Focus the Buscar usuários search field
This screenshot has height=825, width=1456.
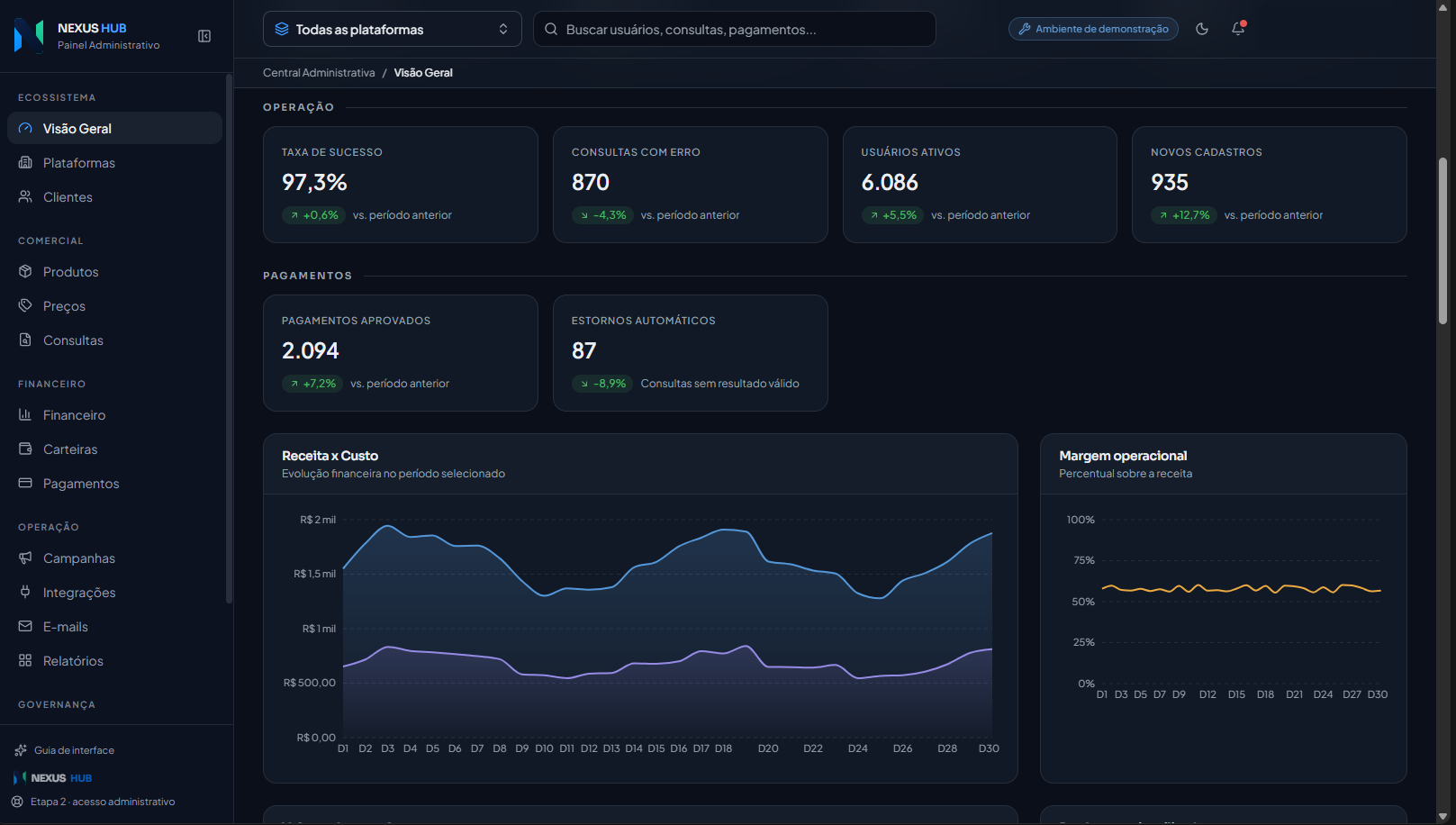tap(735, 29)
